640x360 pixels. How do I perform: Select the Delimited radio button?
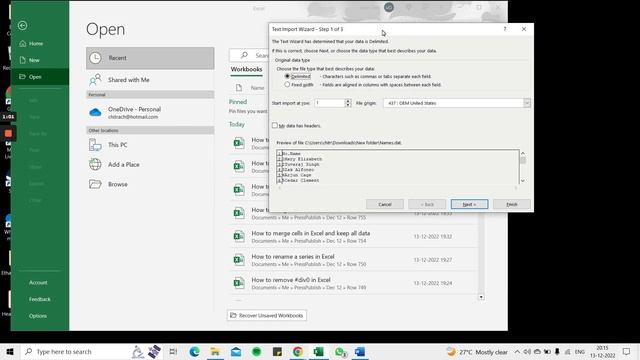tap(287, 76)
